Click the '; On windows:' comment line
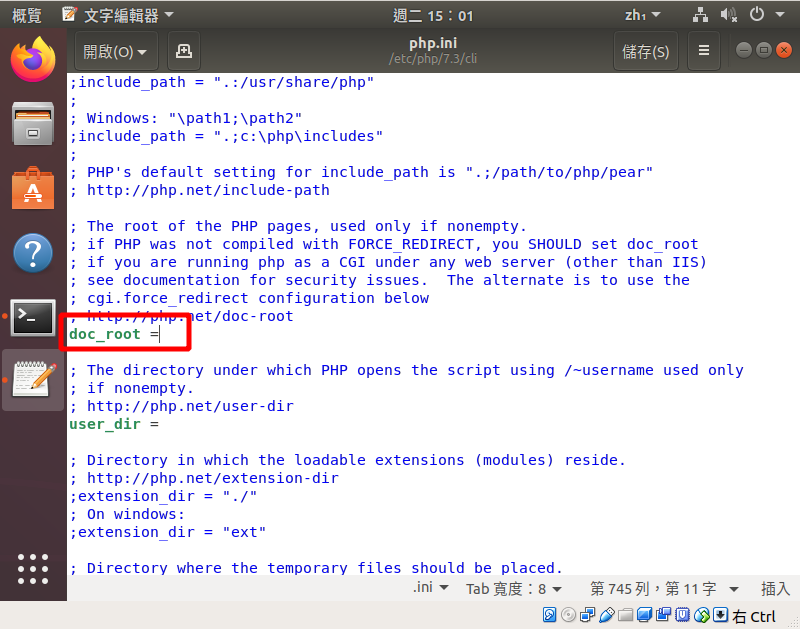 pyautogui.click(x=127, y=514)
